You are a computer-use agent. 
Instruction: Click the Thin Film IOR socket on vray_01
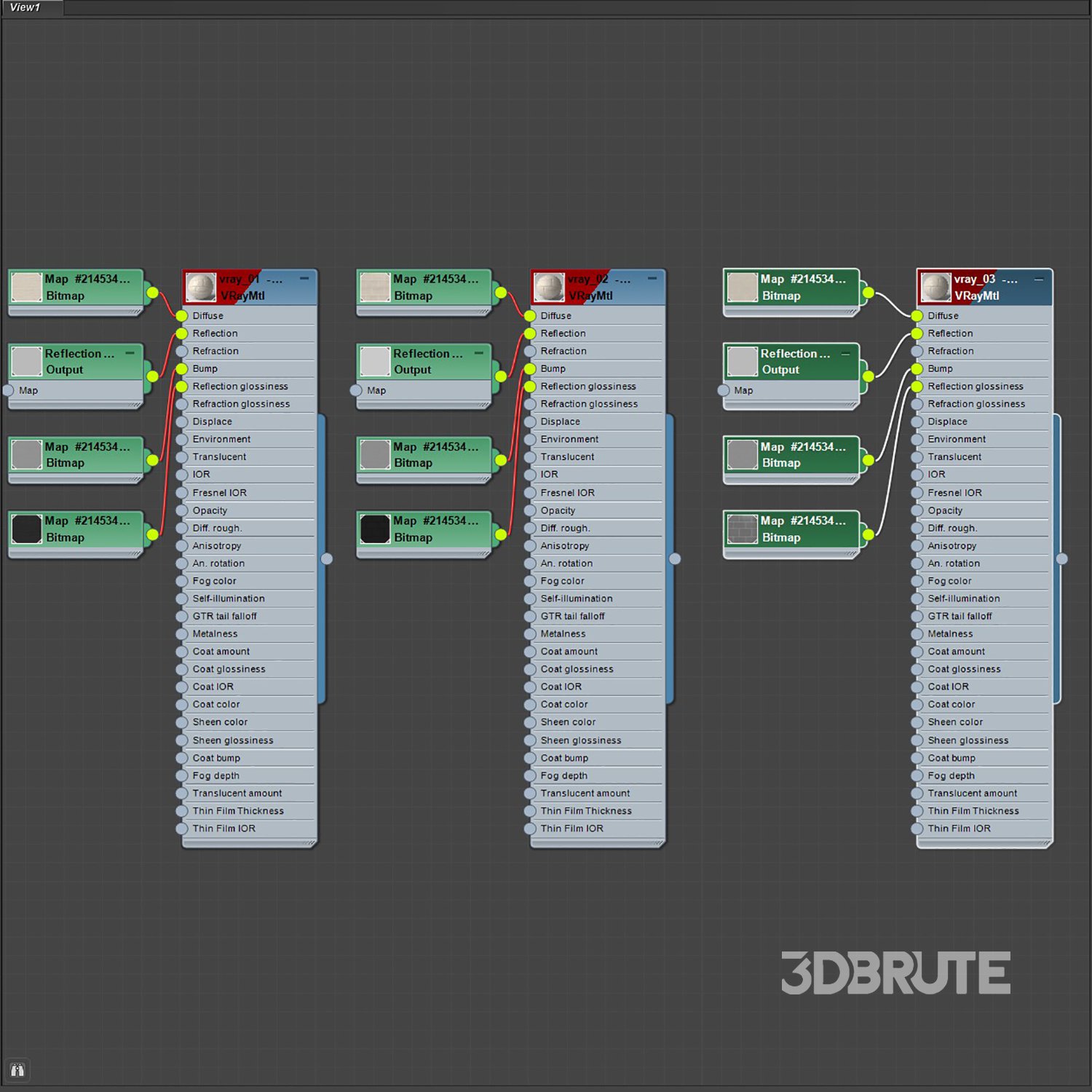click(182, 829)
